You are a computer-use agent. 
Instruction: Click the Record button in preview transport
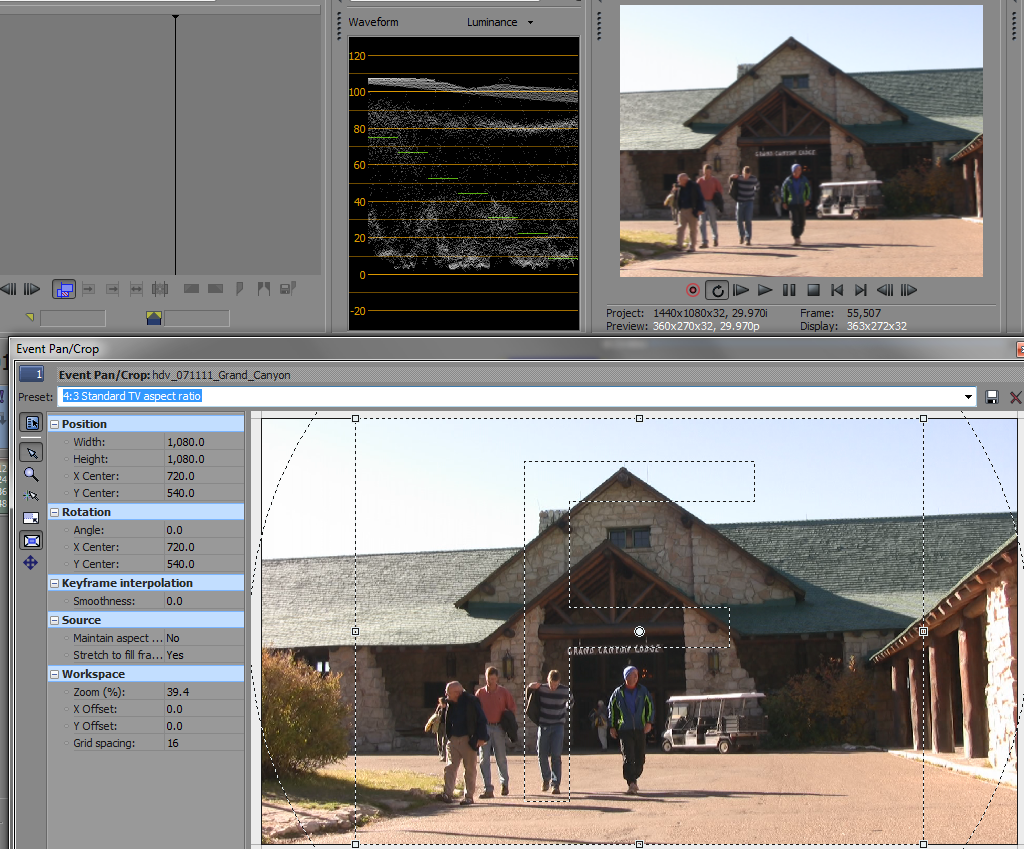[x=693, y=290]
